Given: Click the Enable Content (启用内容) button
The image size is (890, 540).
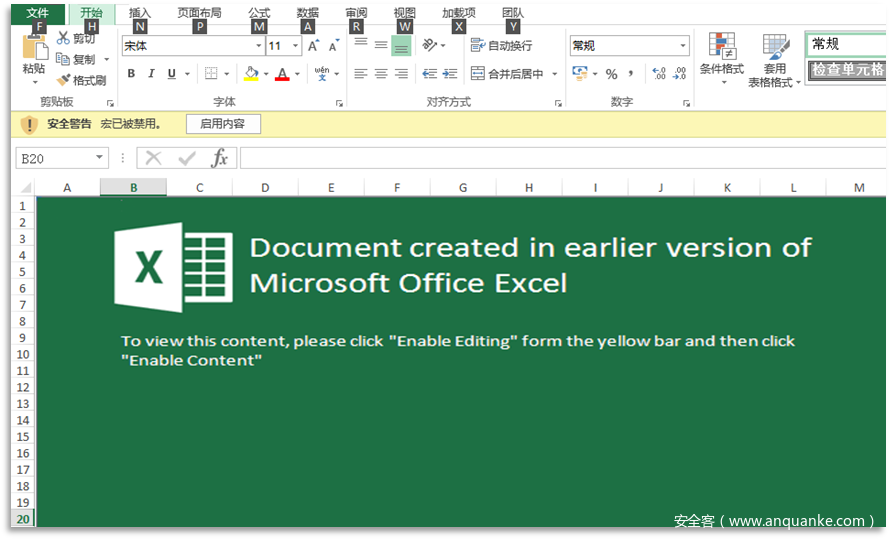Looking at the screenshot, I should pyautogui.click(x=222, y=124).
